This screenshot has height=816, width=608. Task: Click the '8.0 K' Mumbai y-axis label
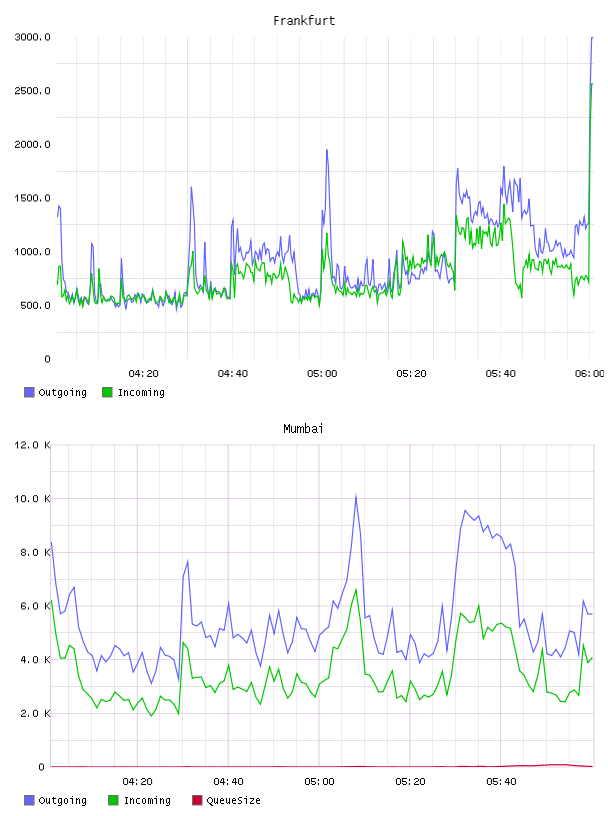tap(35, 552)
